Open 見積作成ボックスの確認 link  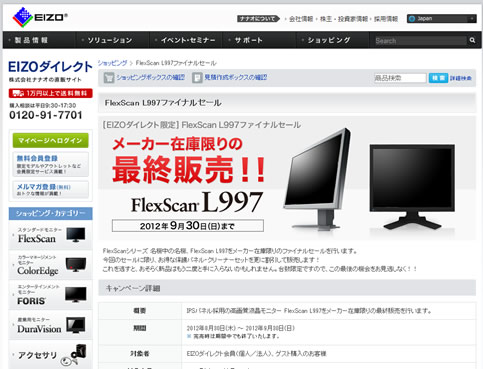point(236,77)
